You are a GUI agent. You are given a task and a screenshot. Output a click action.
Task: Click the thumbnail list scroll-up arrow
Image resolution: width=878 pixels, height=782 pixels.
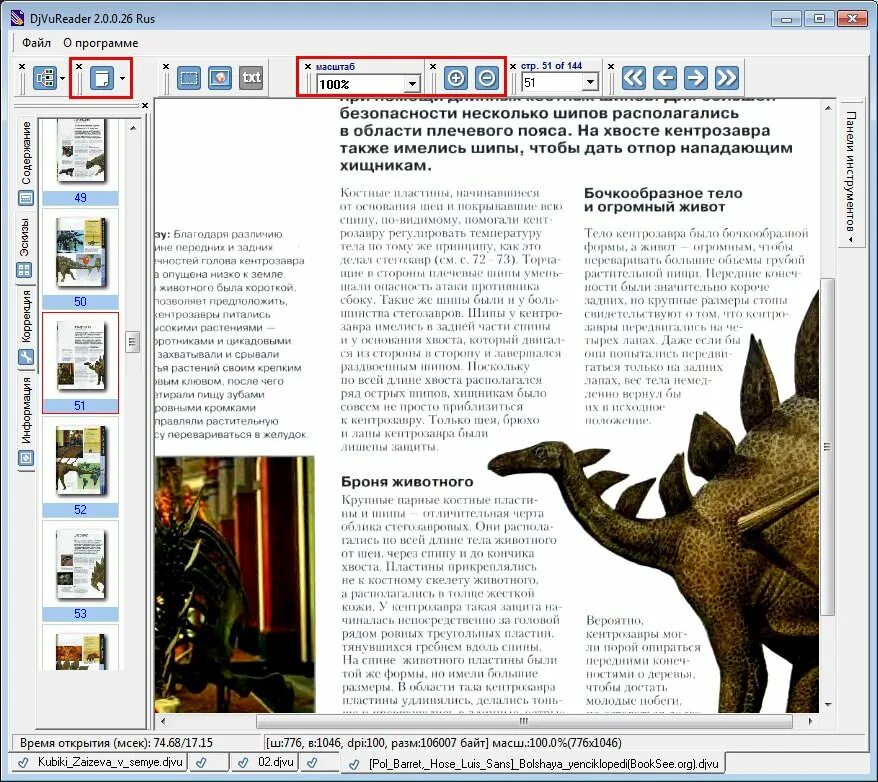tap(133, 128)
